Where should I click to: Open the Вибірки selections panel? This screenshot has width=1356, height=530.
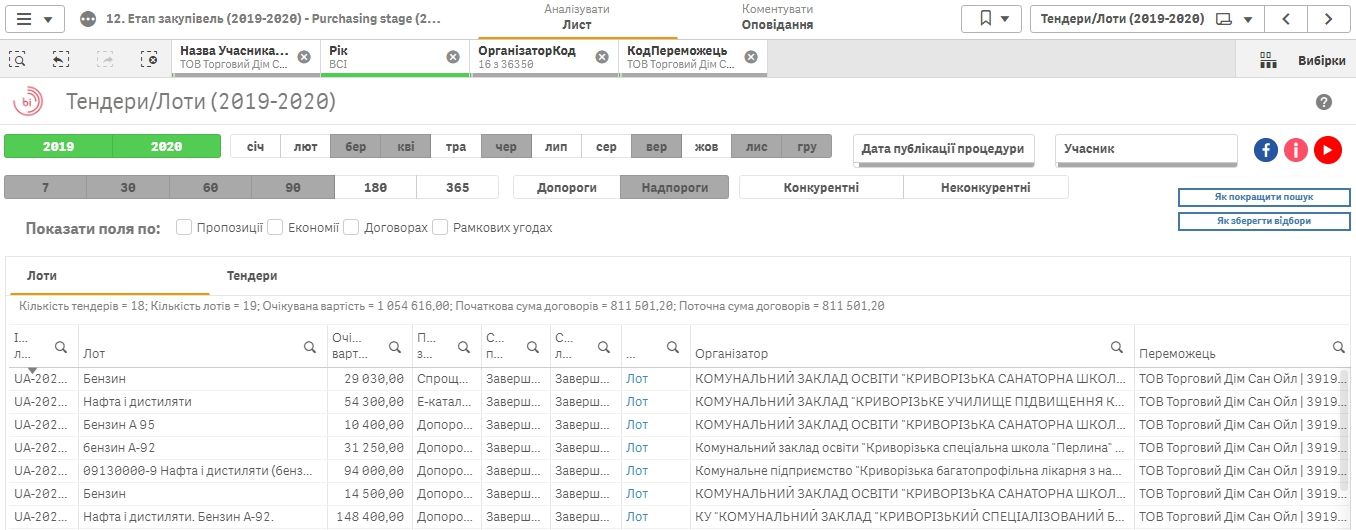(x=1302, y=60)
